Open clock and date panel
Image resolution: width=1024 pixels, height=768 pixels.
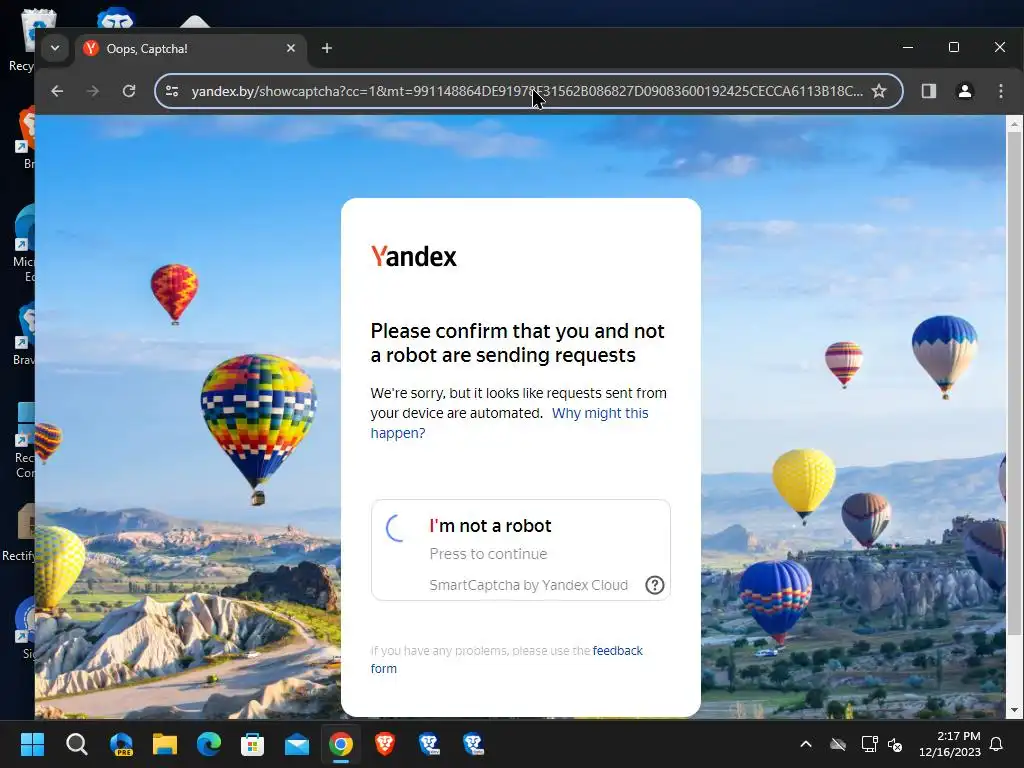tap(950, 744)
